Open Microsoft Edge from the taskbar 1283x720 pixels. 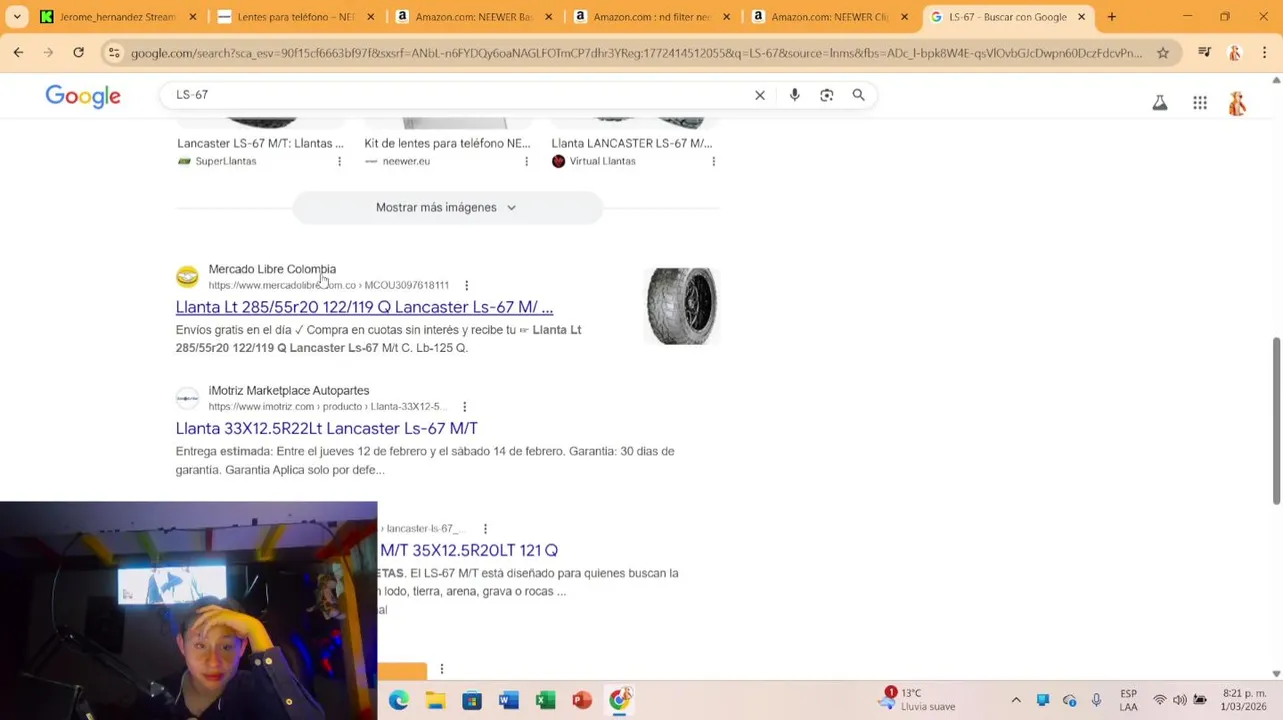click(x=398, y=700)
